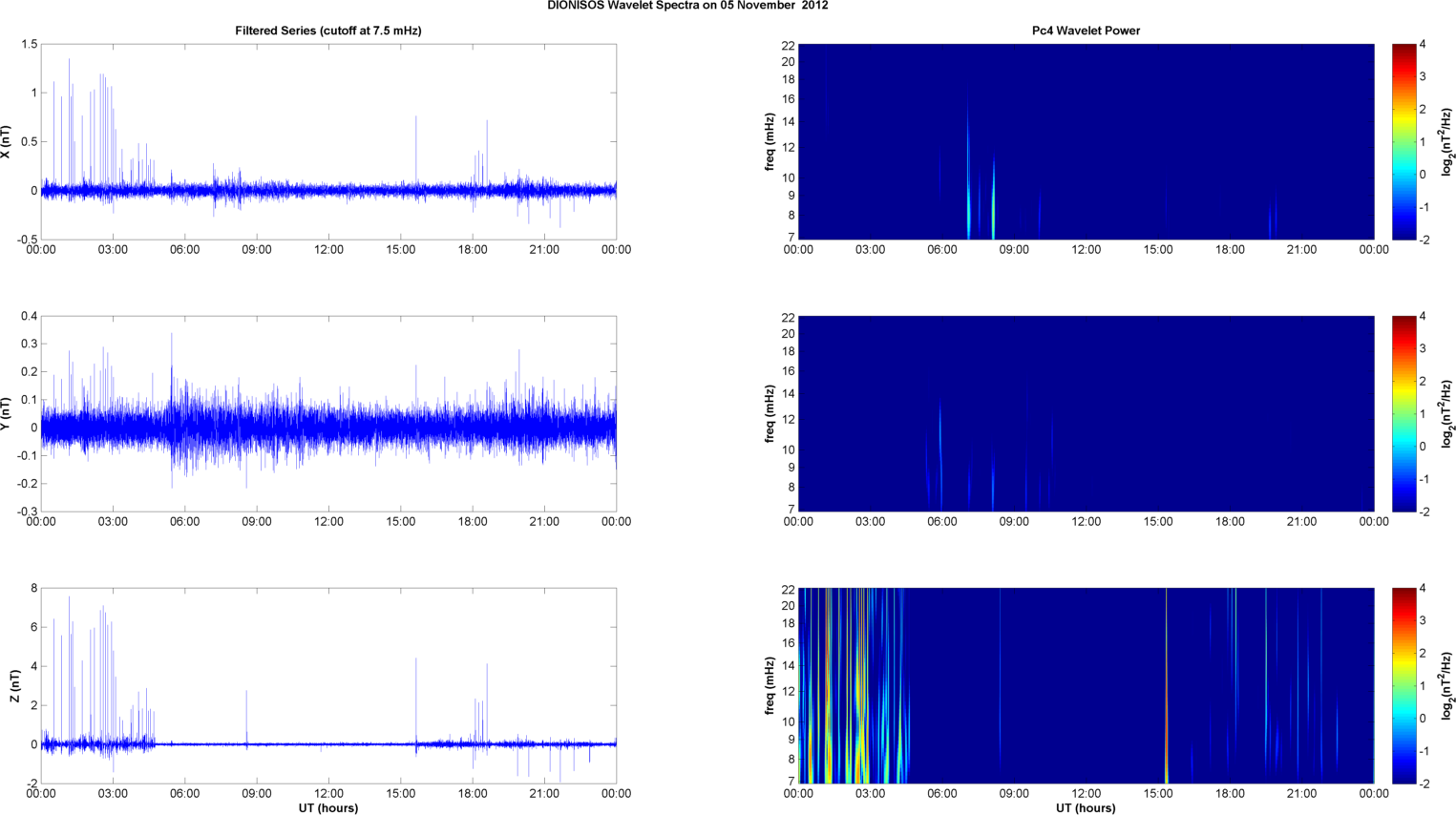This screenshot has width=1456, height=815.
Task: Click log2(nT²/Hz) label beside top colorbar
Action: pyautogui.click(x=1446, y=142)
